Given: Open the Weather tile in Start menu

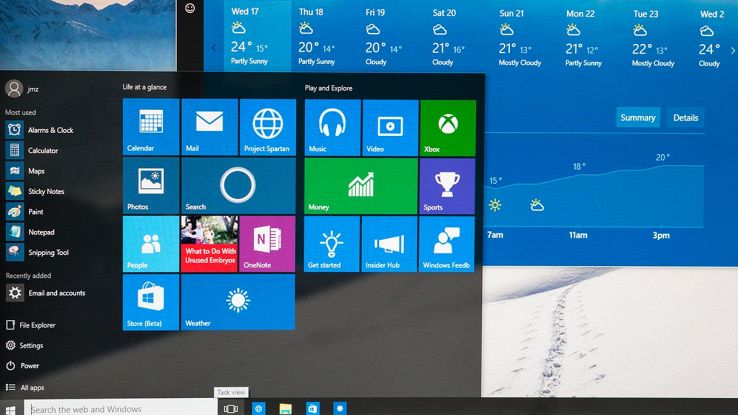Looking at the screenshot, I should [238, 302].
